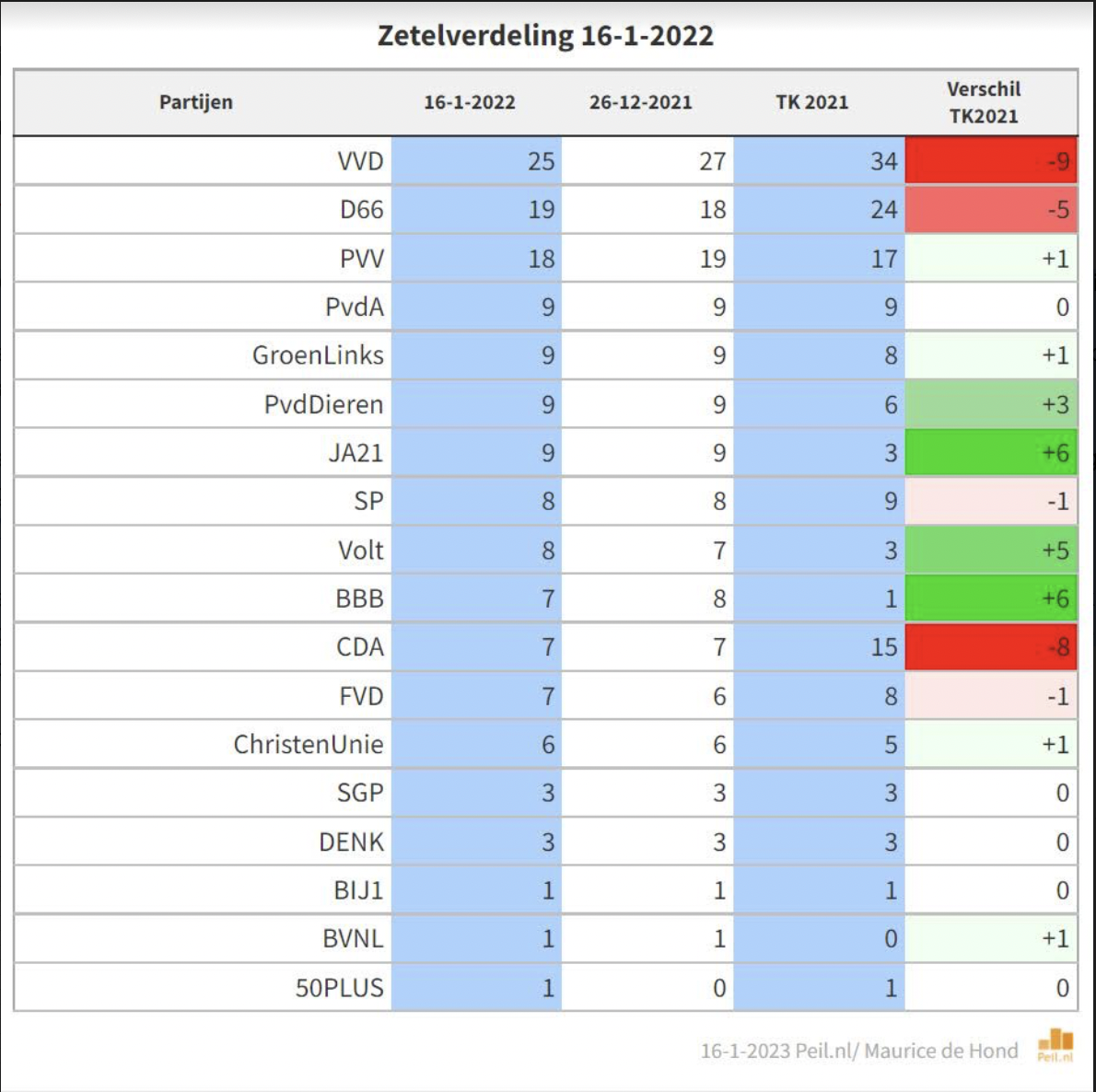1096x1092 pixels.
Task: Select the PvdDieren party name
Action: pyautogui.click(x=323, y=404)
